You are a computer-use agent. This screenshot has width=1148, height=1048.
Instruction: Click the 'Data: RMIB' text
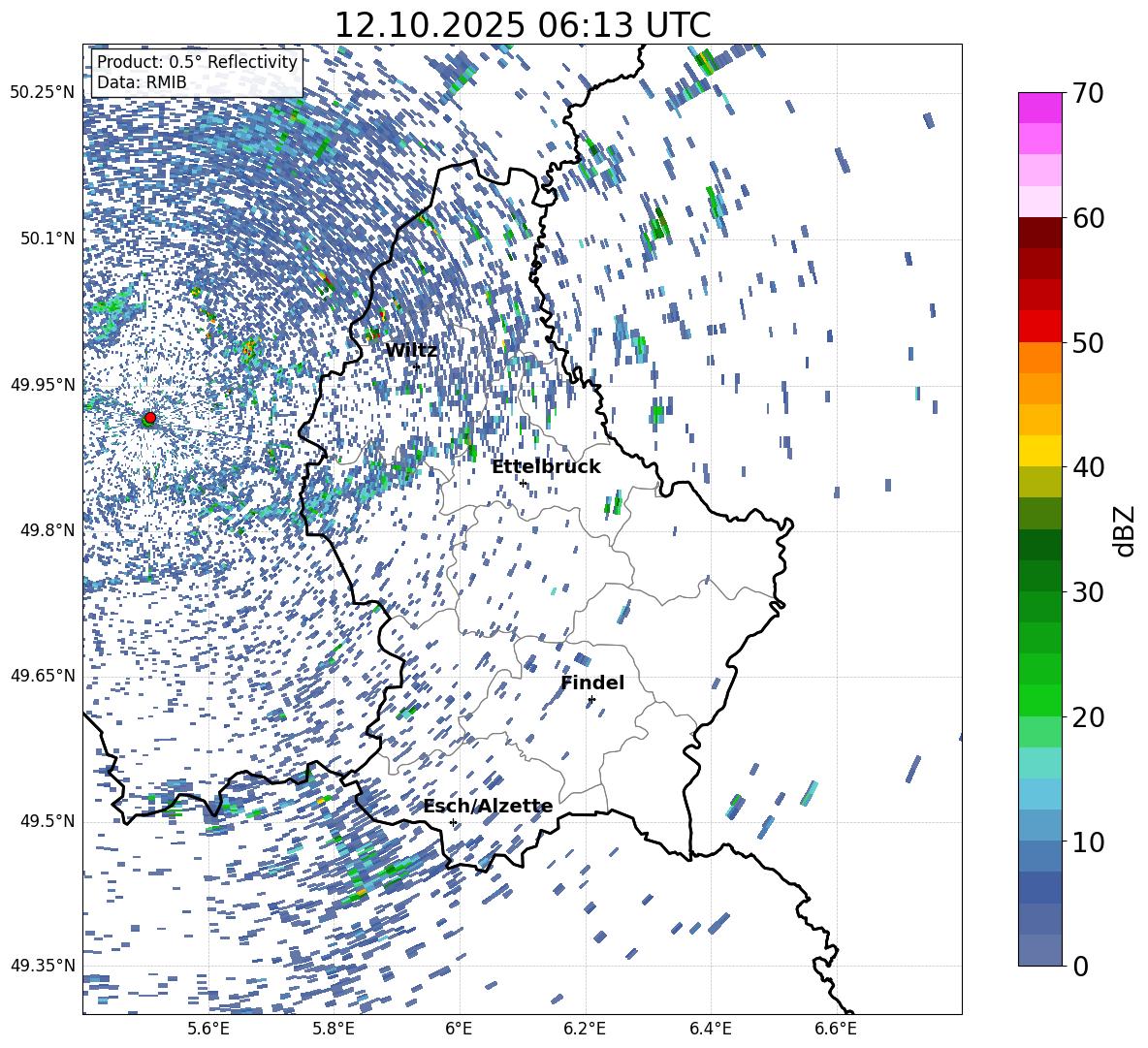click(x=142, y=82)
